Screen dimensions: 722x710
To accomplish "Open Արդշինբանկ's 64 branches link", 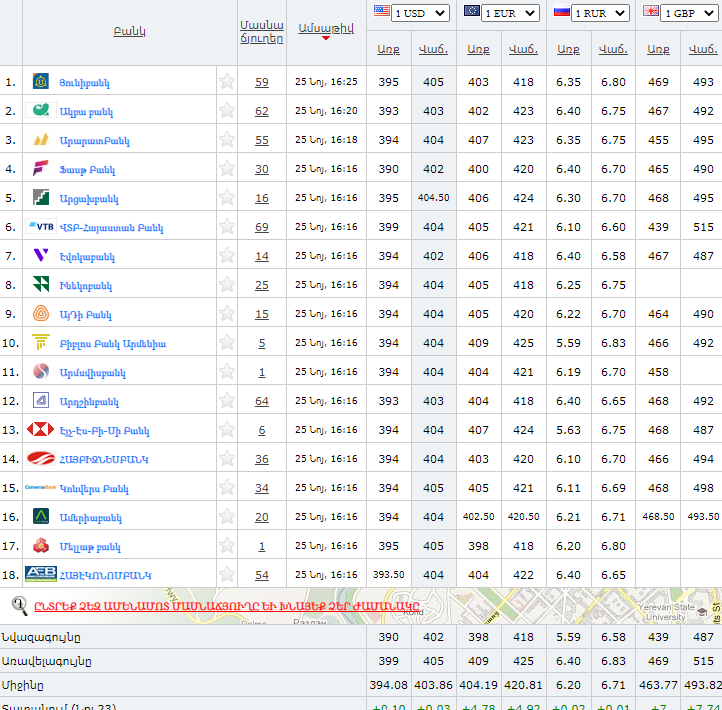I will click(262, 401).
